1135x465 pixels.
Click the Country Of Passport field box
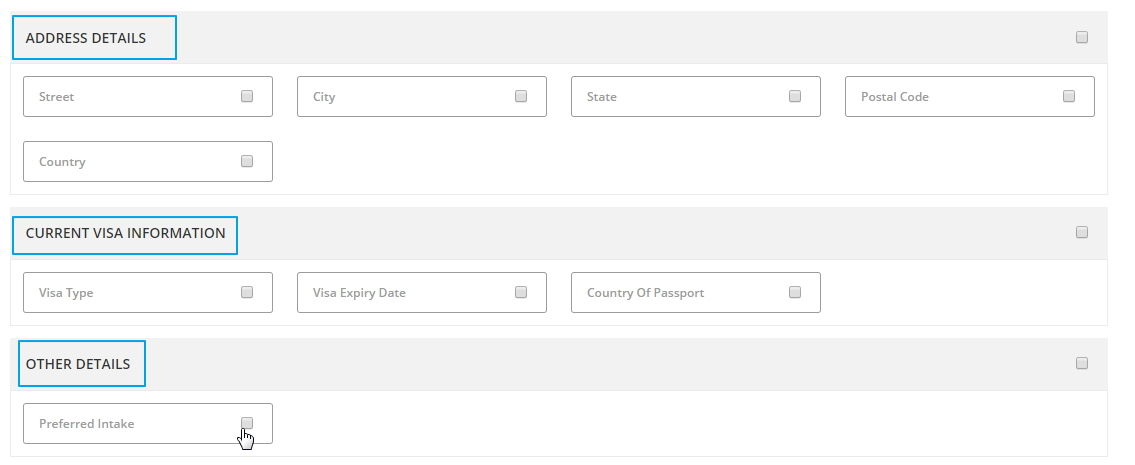tap(696, 293)
